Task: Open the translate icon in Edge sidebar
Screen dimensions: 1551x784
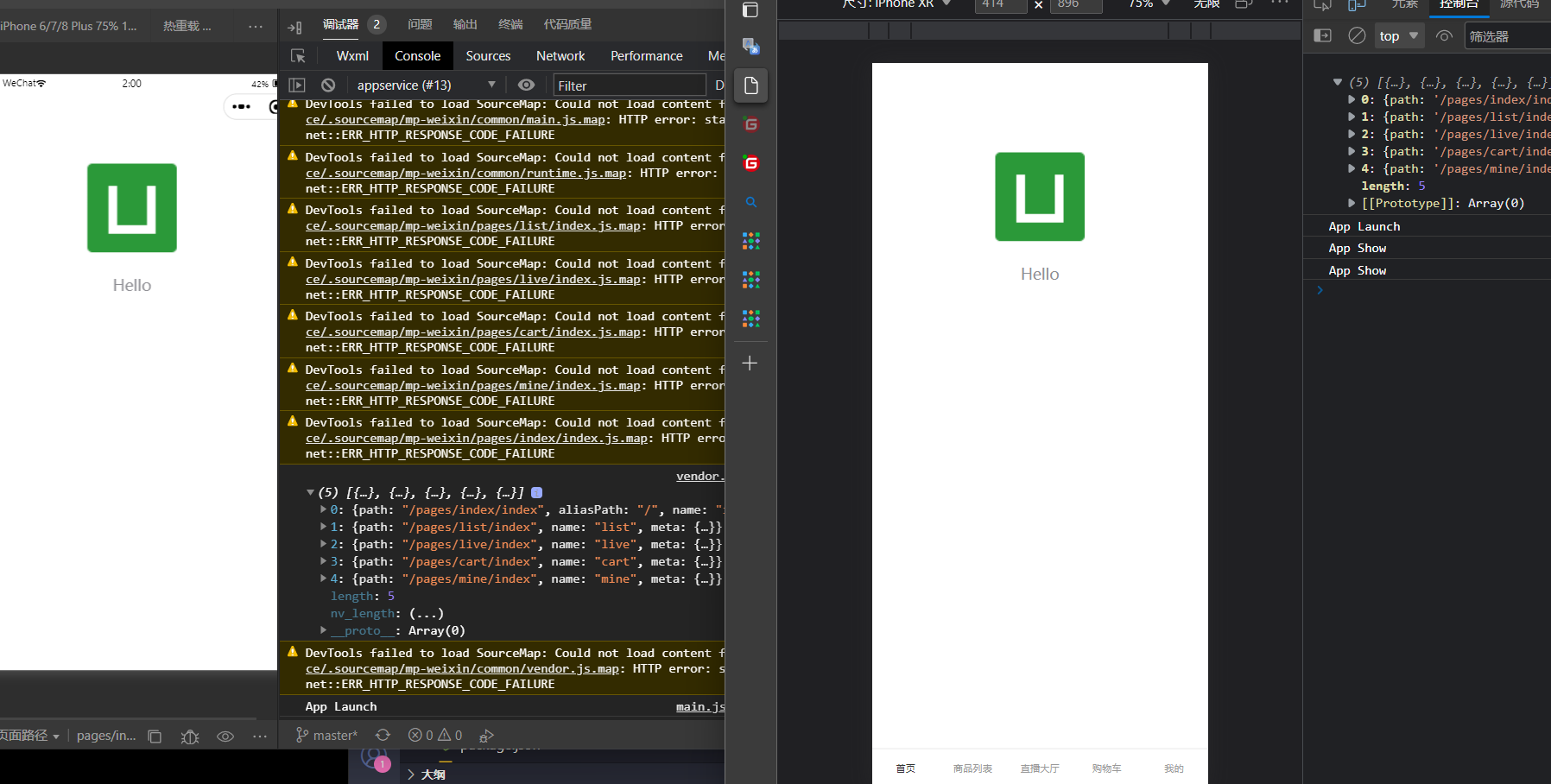Action: point(750,46)
